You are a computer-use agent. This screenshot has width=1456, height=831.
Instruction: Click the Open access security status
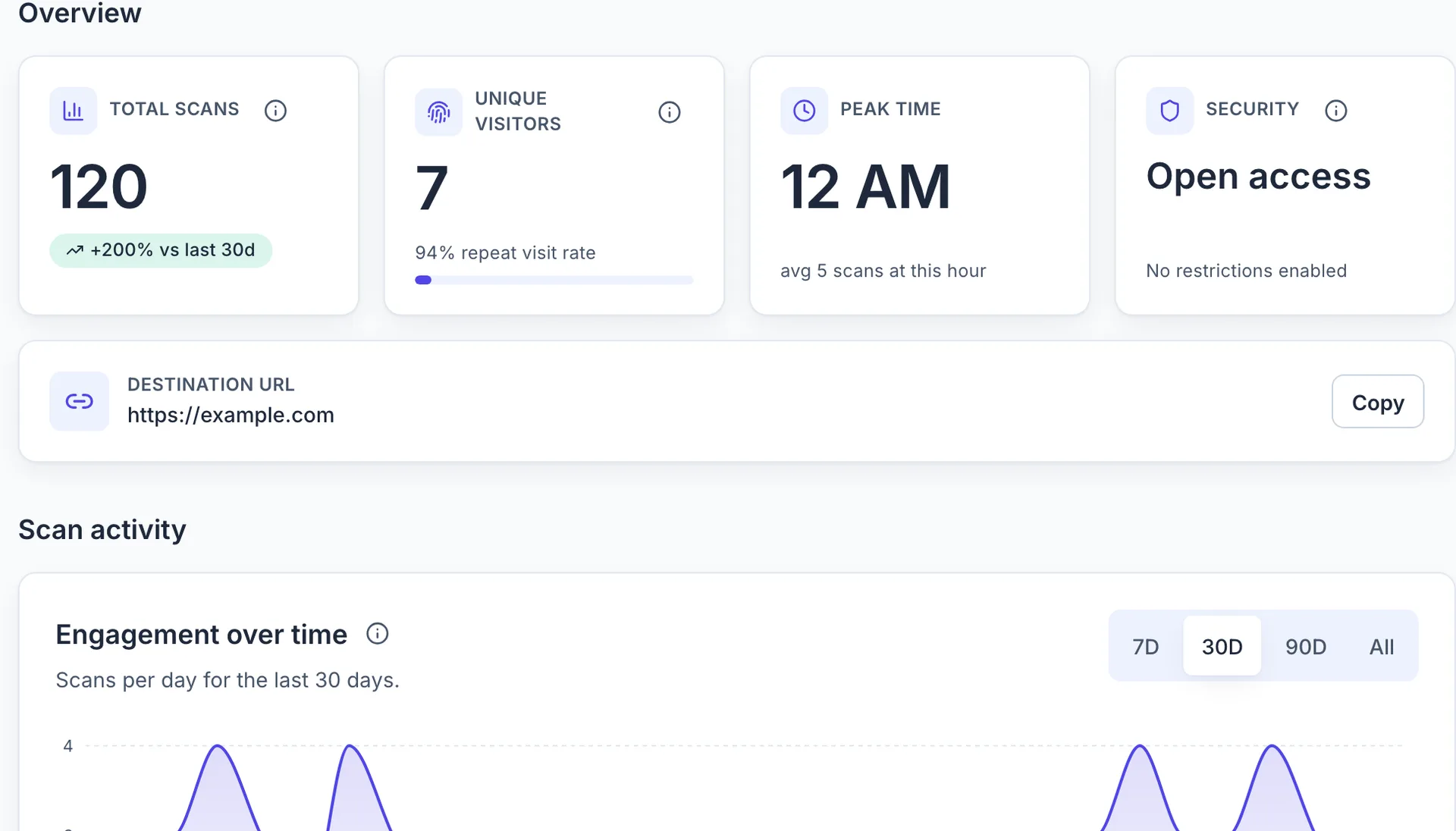[x=1258, y=177]
